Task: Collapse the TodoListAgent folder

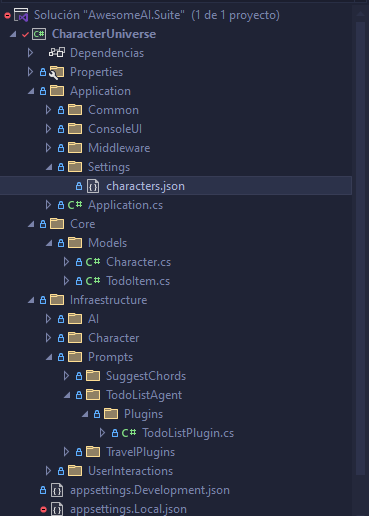Action: [67, 395]
